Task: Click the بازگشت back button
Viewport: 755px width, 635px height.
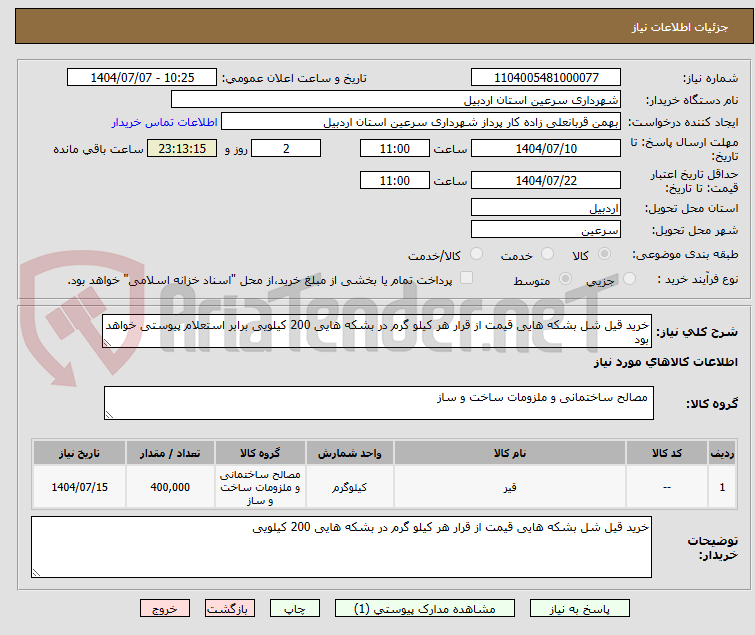Action: point(230,609)
